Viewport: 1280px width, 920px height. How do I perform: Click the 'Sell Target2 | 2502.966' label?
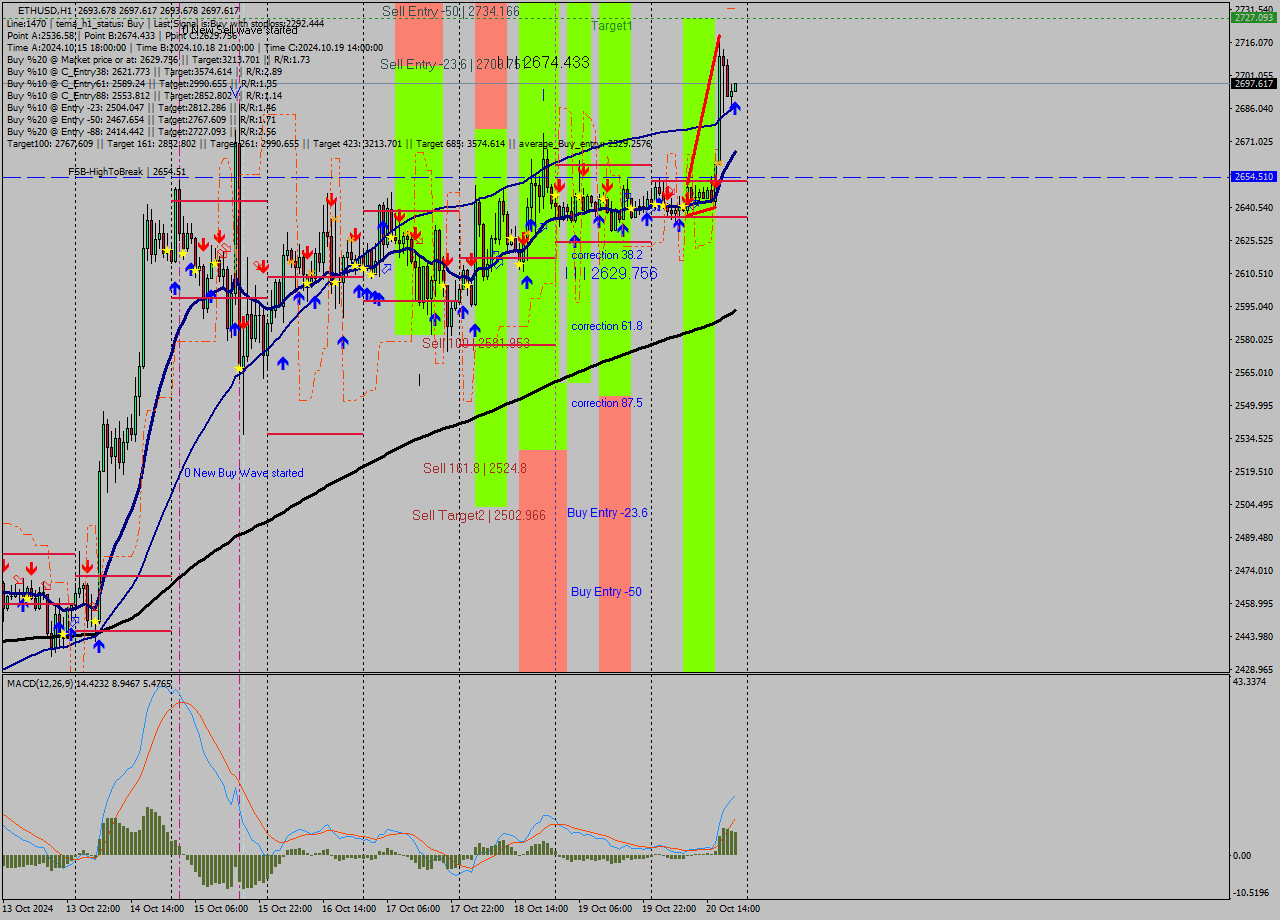pos(479,515)
